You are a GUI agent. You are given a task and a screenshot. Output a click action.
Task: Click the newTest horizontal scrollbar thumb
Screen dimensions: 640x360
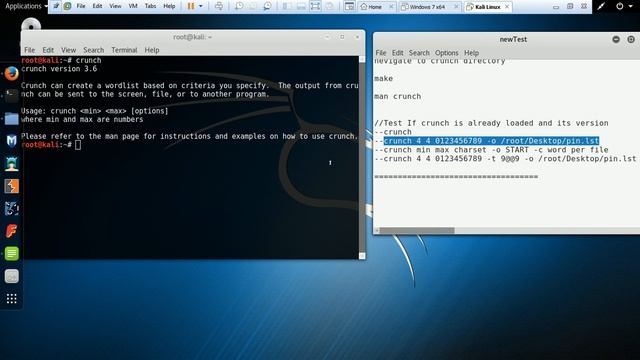click(x=417, y=231)
